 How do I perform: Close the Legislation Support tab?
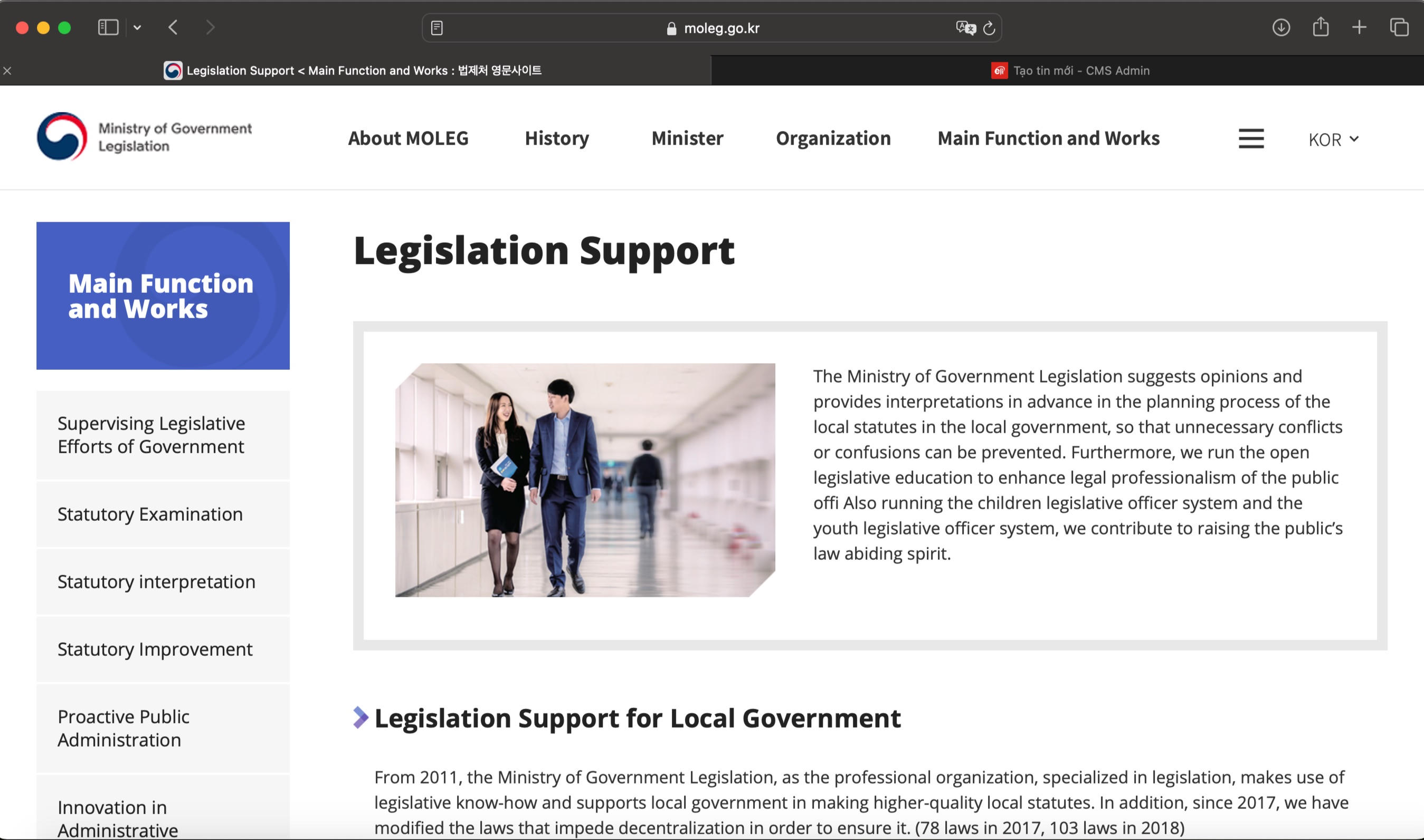[7, 71]
